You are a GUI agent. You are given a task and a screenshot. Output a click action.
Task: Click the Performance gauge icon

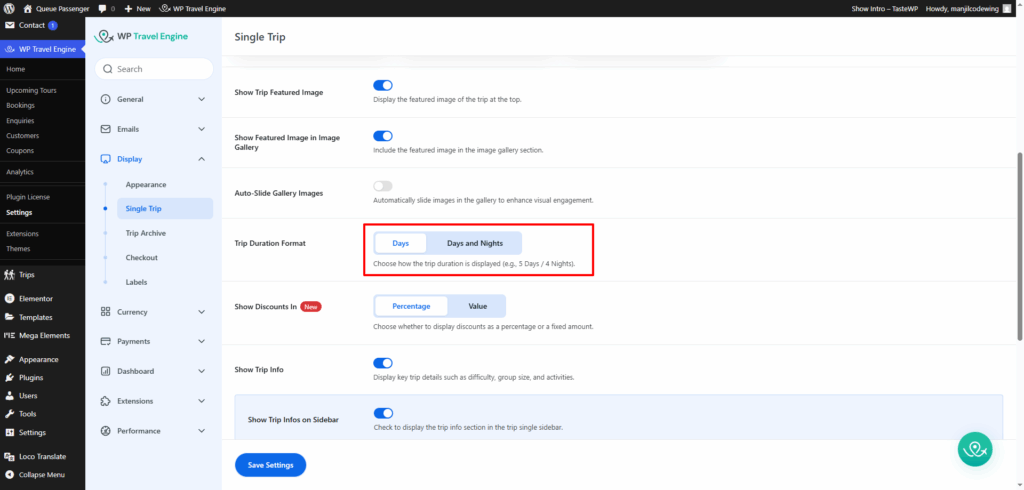pos(106,431)
